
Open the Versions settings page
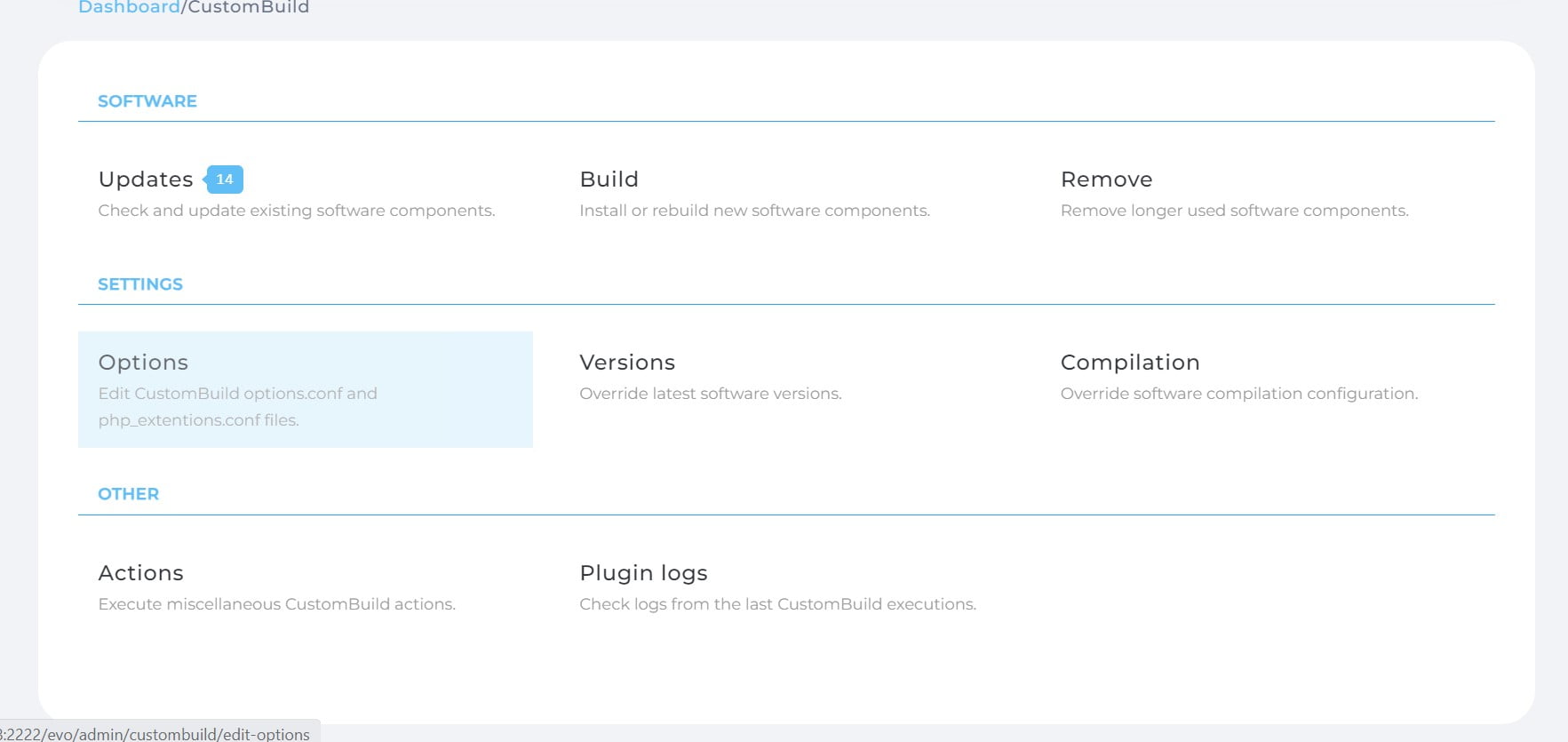tap(627, 363)
